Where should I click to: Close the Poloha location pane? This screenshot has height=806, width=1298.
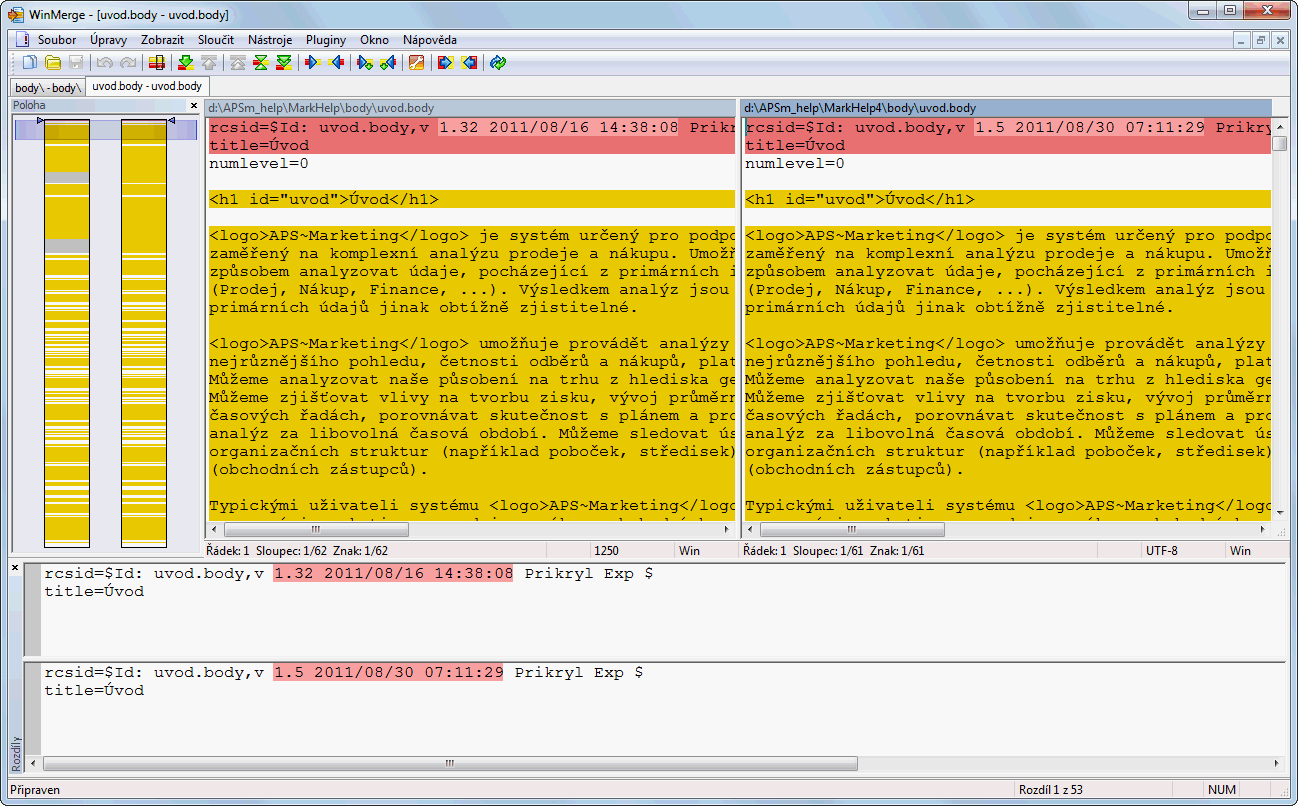point(194,105)
